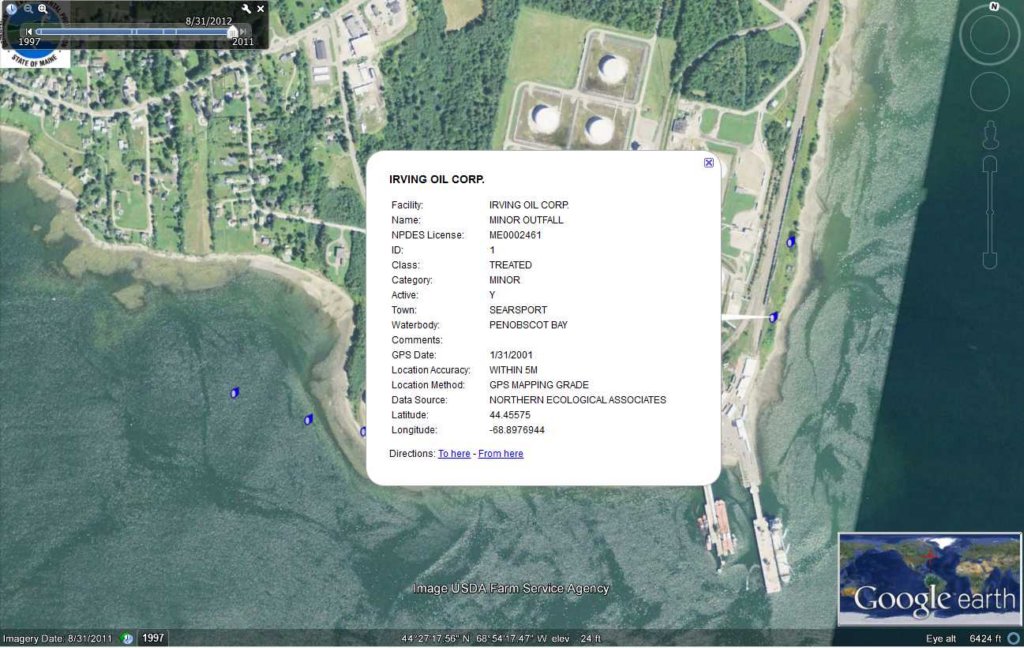Step forward to later imagery date
Viewport: 1024px width, 648px height.
(244, 31)
